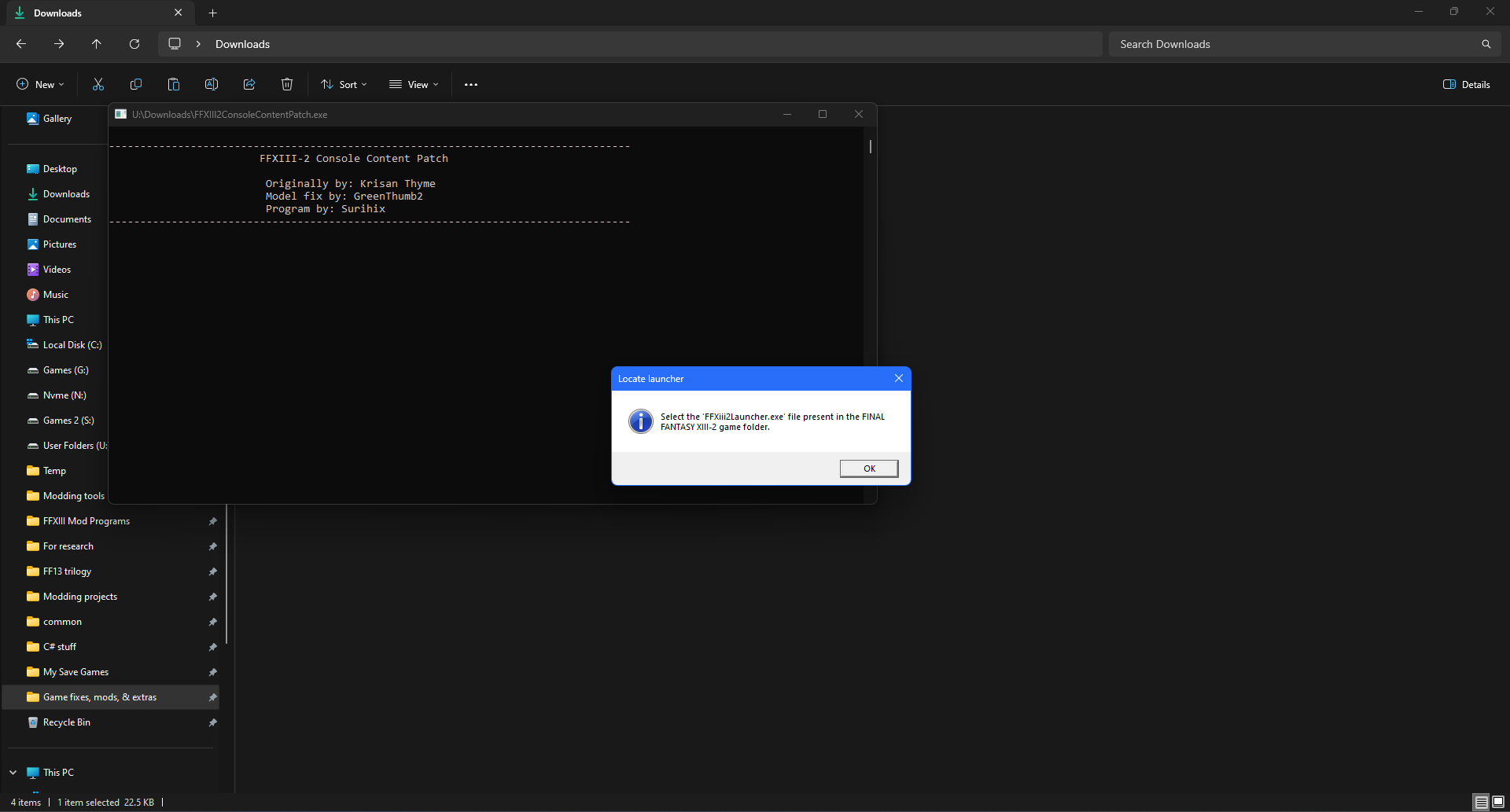Go back in File Explorer
1510x812 pixels.
(21, 44)
